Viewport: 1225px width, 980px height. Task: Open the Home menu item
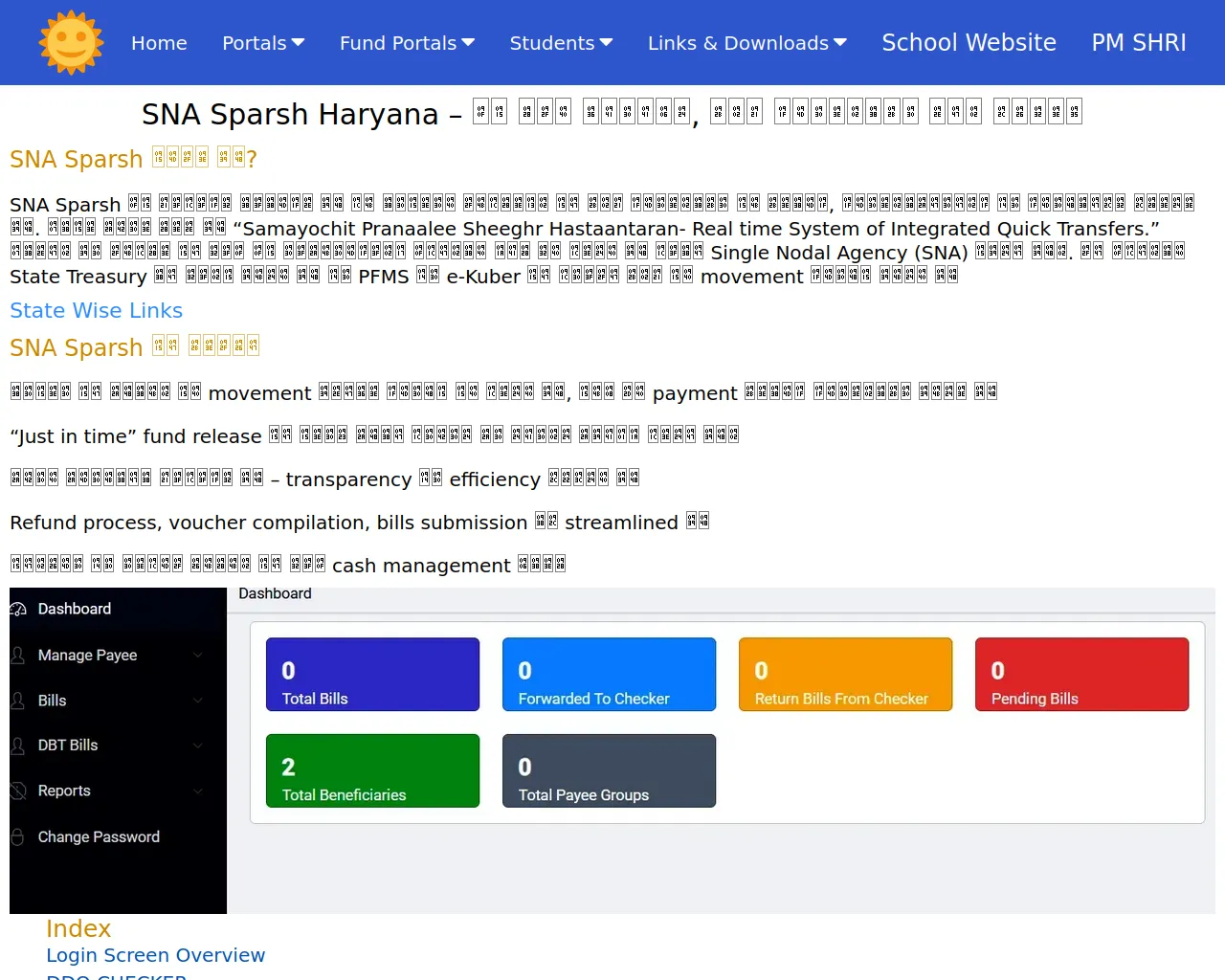(159, 43)
